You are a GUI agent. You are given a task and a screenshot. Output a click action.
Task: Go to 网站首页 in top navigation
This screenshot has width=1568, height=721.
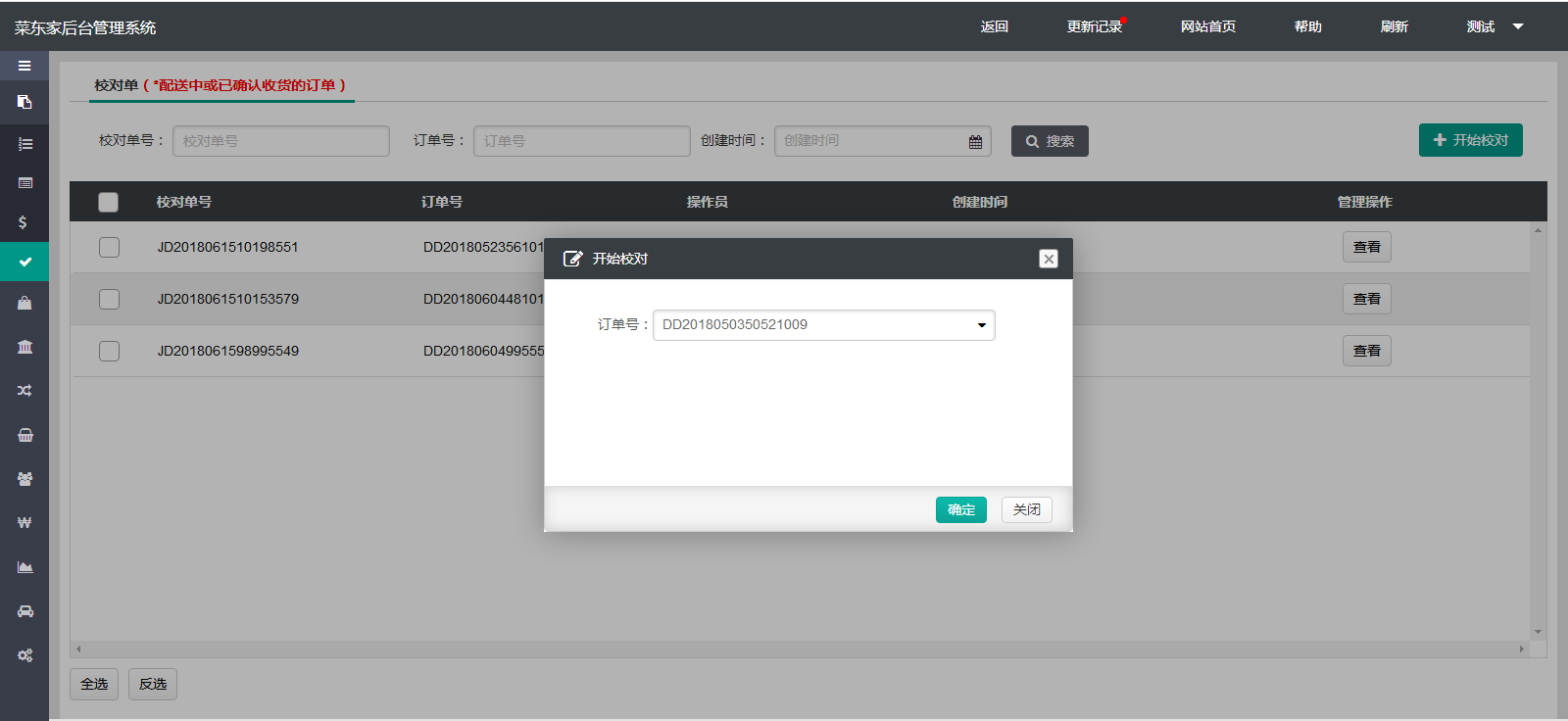pyautogui.click(x=1207, y=26)
